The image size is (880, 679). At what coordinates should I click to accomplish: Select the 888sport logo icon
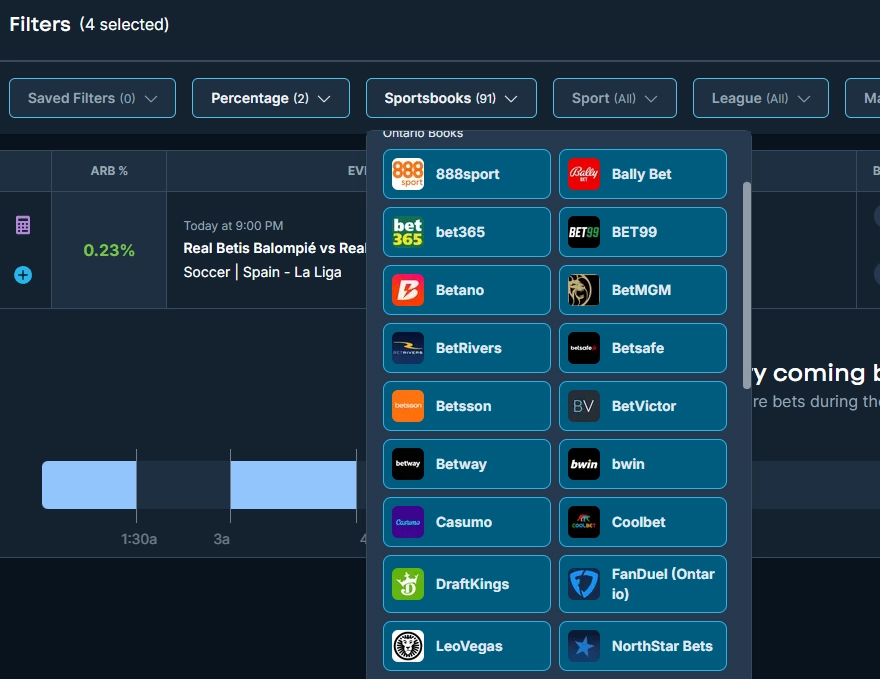coord(408,174)
